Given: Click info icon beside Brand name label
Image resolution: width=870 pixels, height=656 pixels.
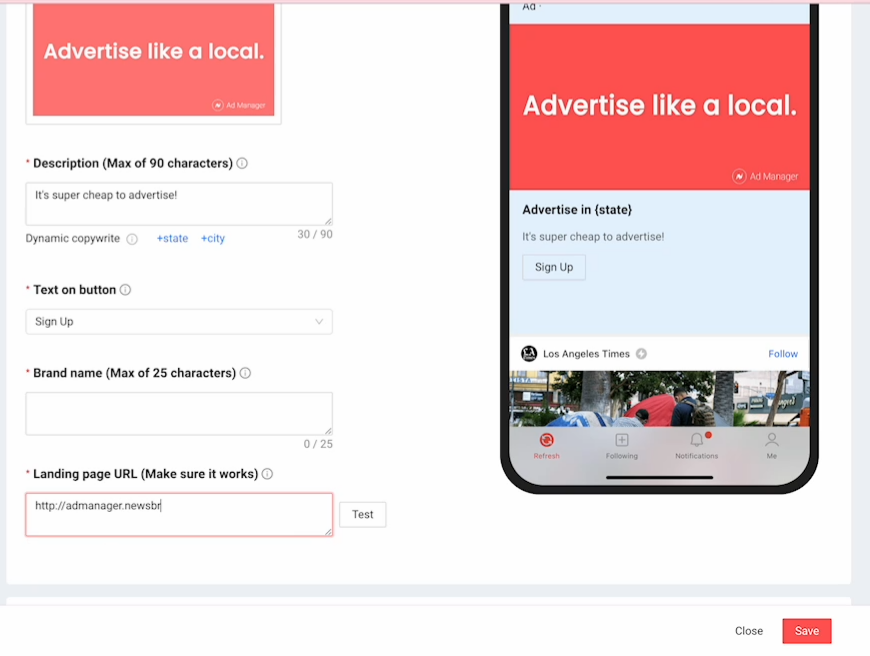Looking at the screenshot, I should pyautogui.click(x=245, y=373).
